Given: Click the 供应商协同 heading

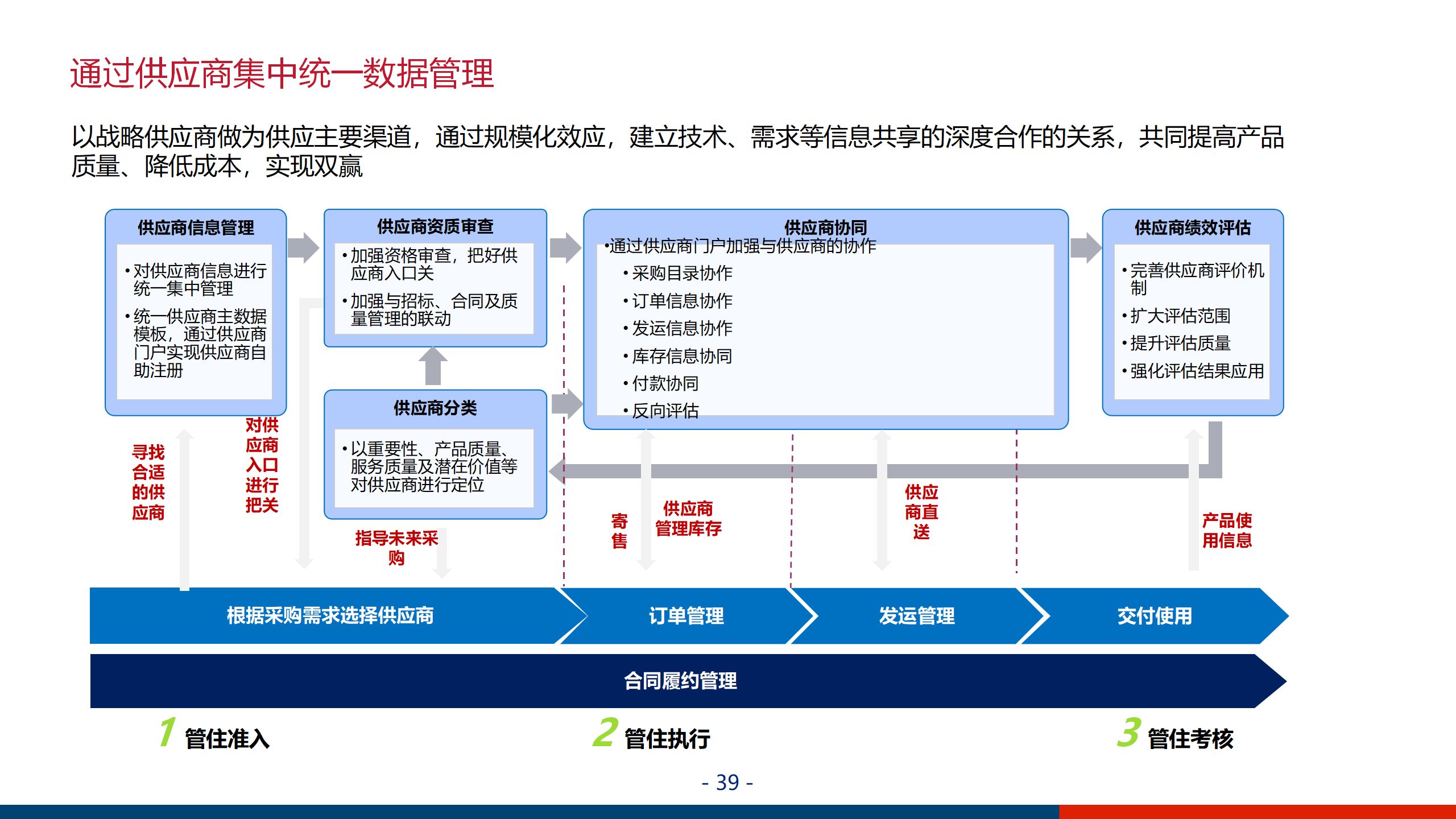Looking at the screenshot, I should tap(825, 227).
